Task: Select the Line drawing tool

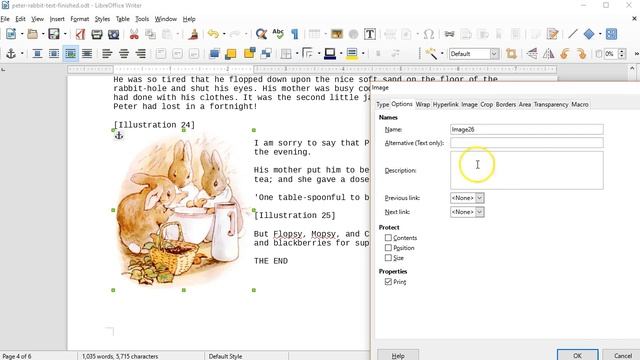Action: [572, 34]
